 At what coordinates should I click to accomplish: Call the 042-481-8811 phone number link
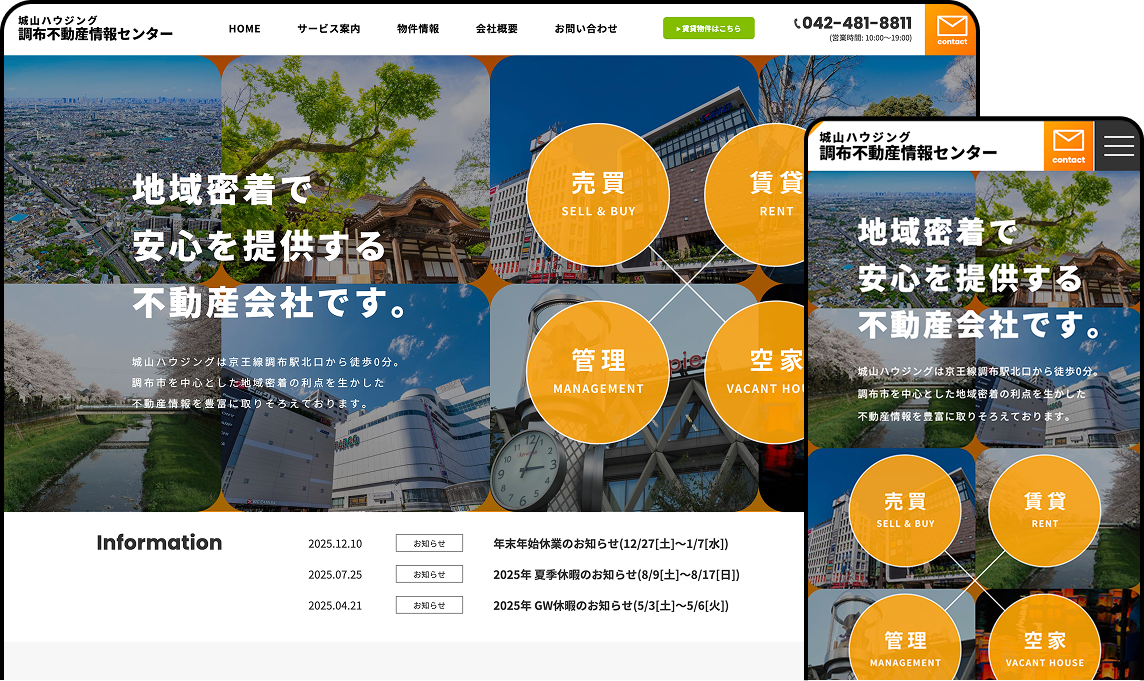pos(856,23)
